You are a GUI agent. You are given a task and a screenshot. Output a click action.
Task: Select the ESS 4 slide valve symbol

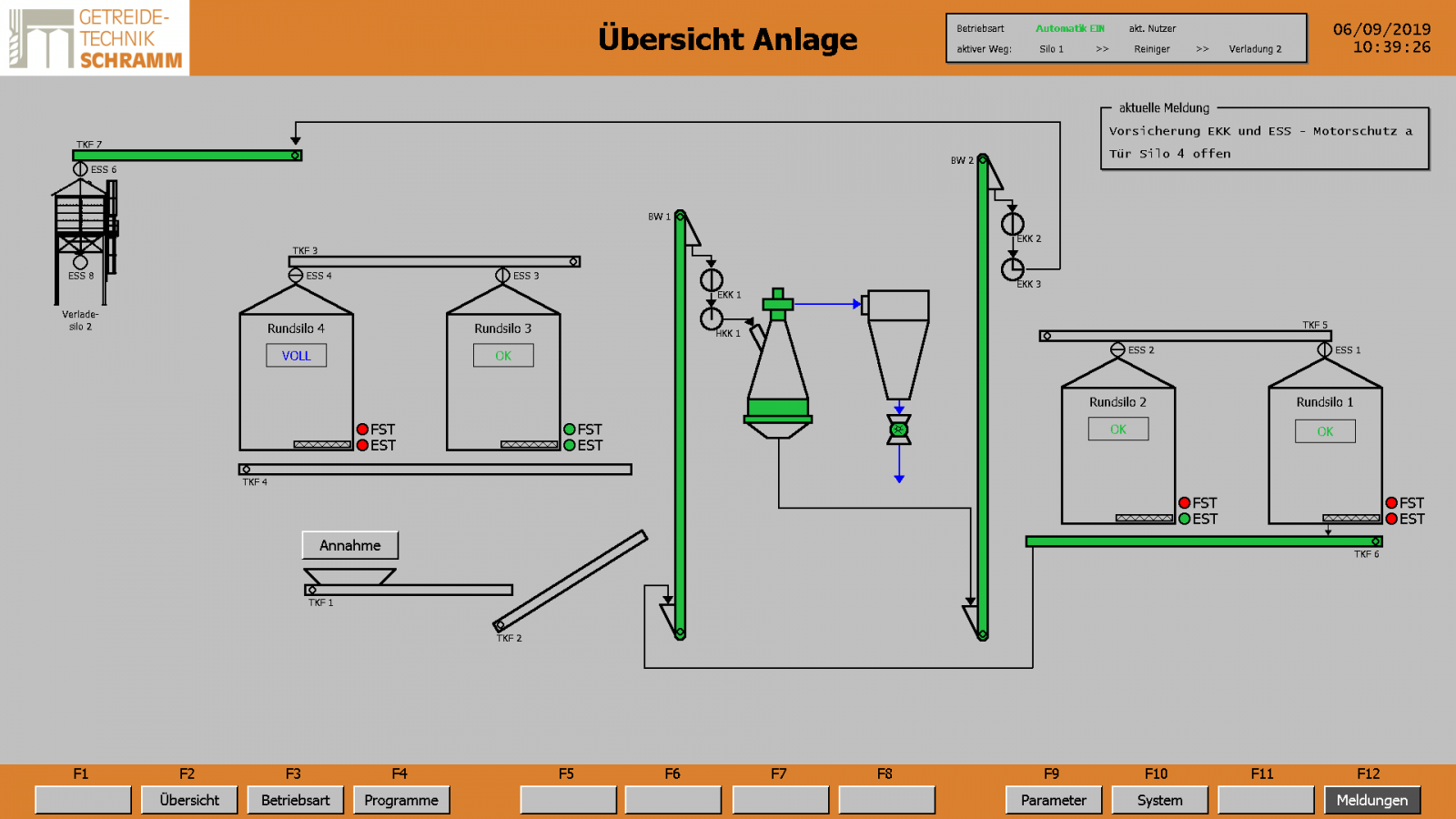296,275
